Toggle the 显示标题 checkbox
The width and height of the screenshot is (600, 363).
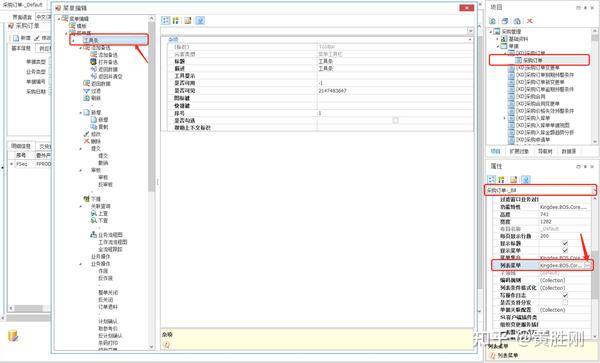565,243
